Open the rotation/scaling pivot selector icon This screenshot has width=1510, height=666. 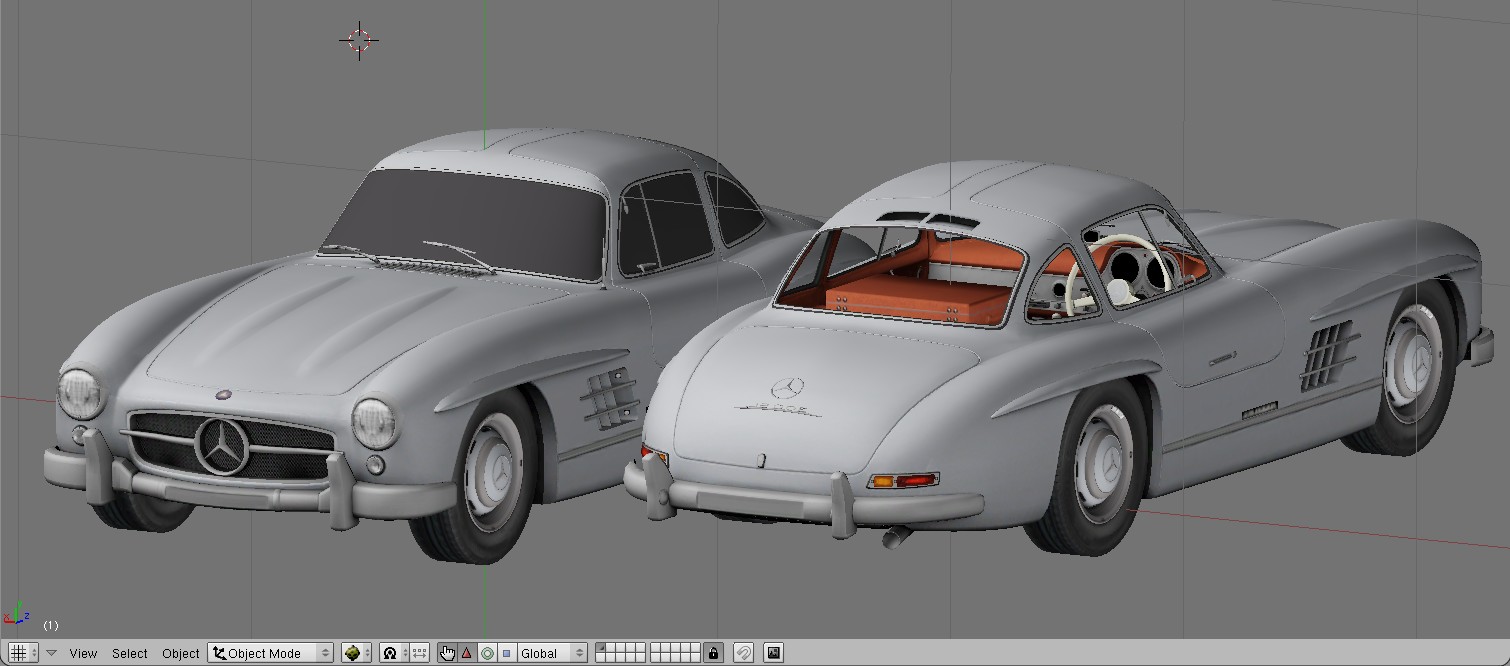tap(390, 653)
